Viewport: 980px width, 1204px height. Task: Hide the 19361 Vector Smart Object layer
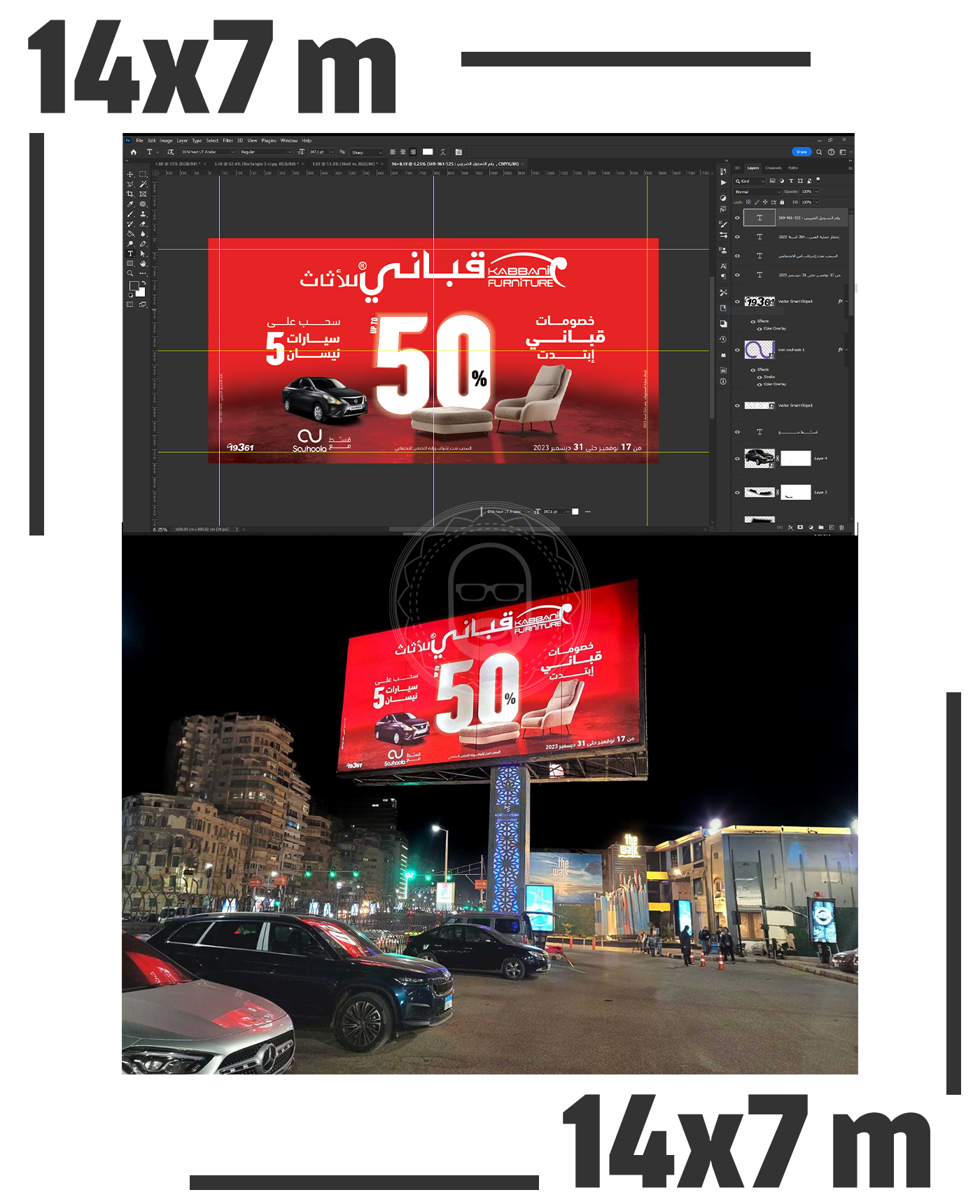point(737,302)
